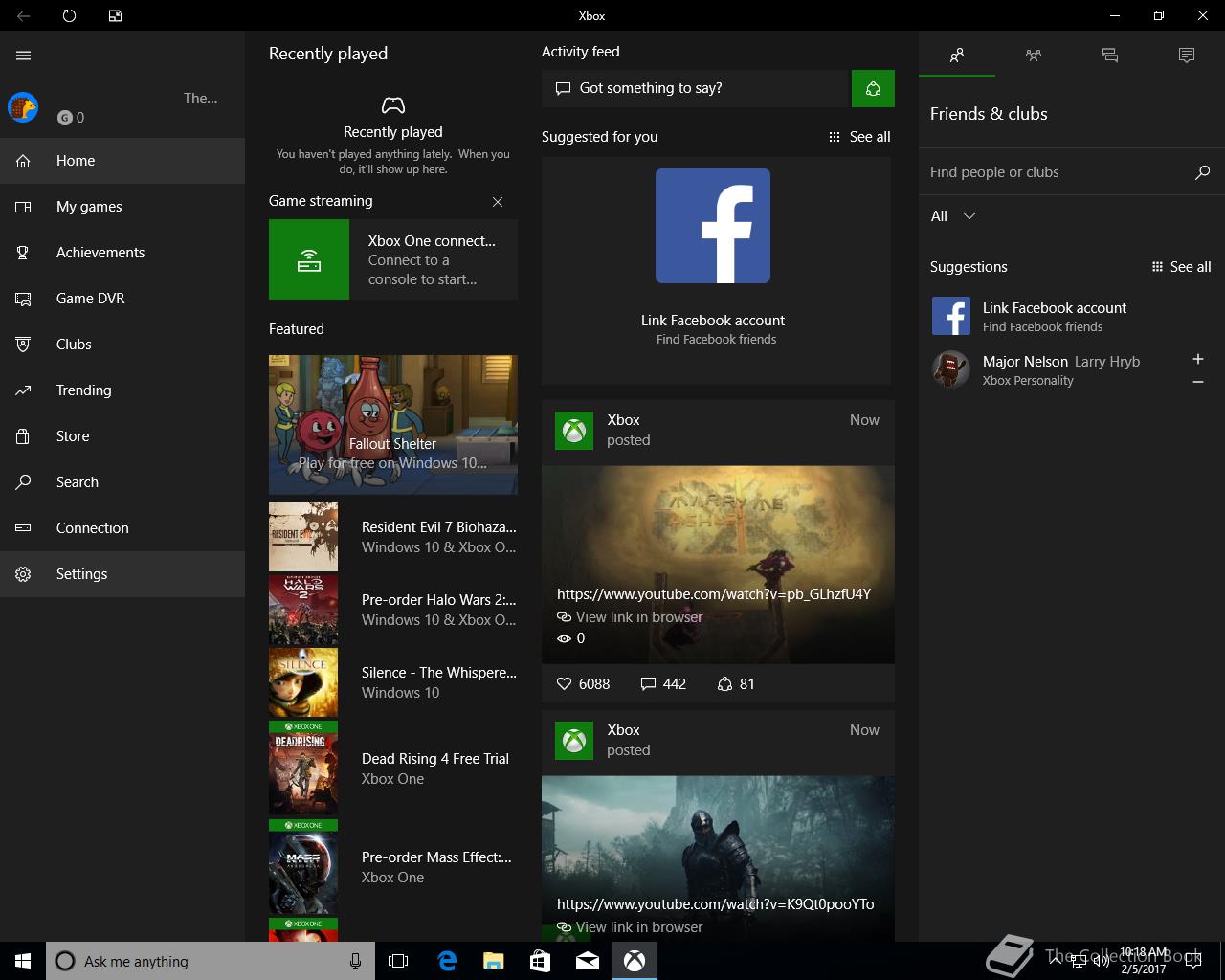Click the Connection console icon
The height and width of the screenshot is (980, 1225).
coord(23,528)
